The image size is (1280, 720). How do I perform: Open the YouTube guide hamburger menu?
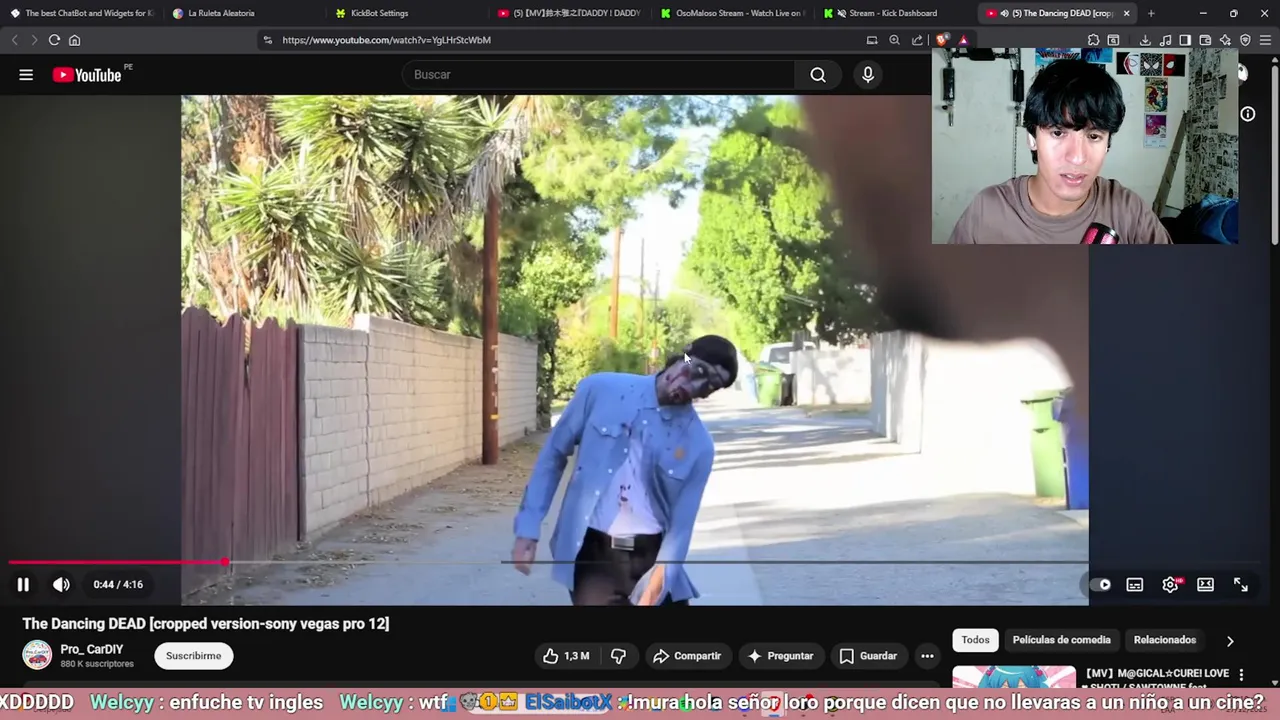point(26,75)
